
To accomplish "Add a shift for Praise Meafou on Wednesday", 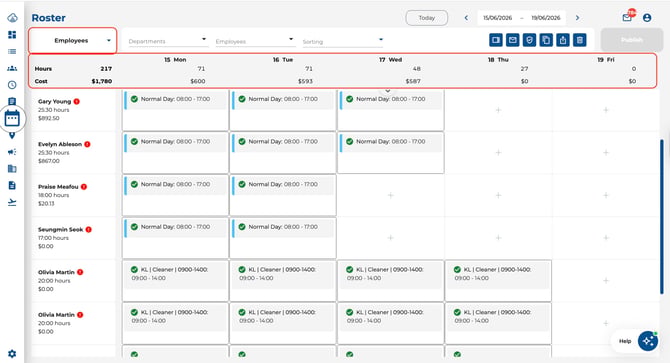I will click(x=391, y=195).
